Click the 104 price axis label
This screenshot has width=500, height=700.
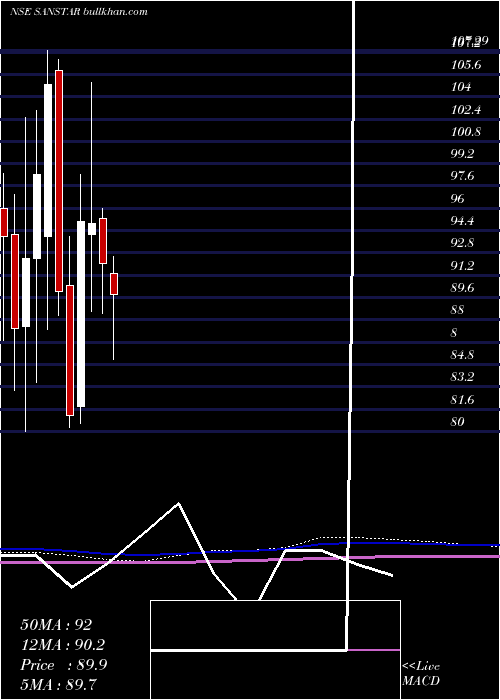pyautogui.click(x=461, y=87)
